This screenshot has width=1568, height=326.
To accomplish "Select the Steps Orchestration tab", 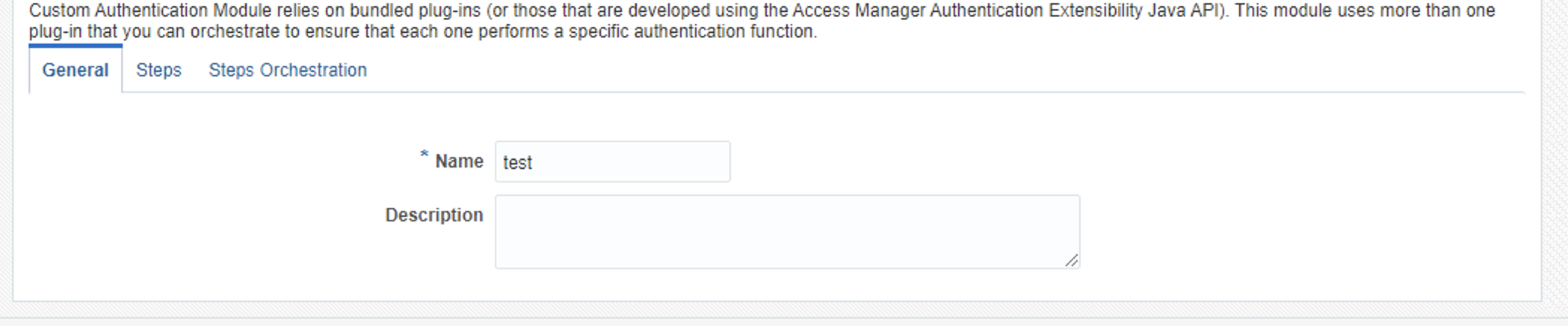I will (x=288, y=70).
